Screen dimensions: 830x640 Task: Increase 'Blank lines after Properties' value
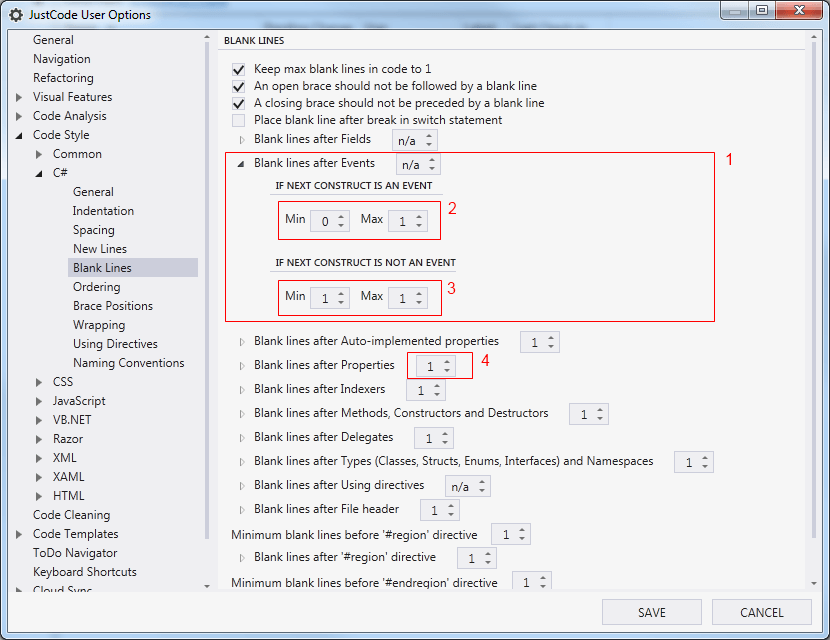pyautogui.click(x=447, y=362)
